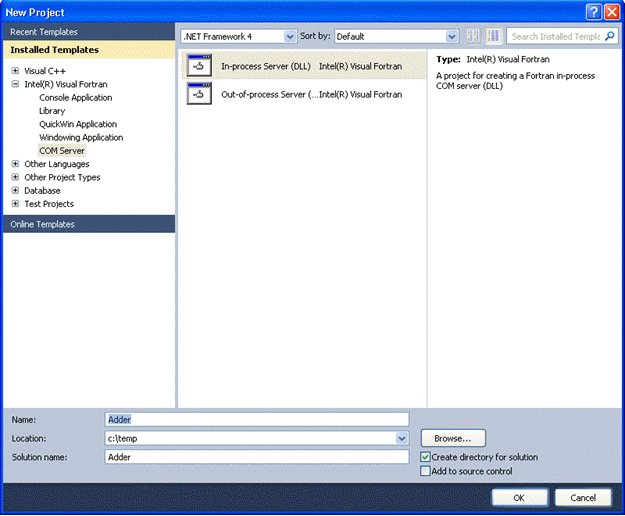Select Out-of-process Server template name
625x516 pixels.
[269, 94]
